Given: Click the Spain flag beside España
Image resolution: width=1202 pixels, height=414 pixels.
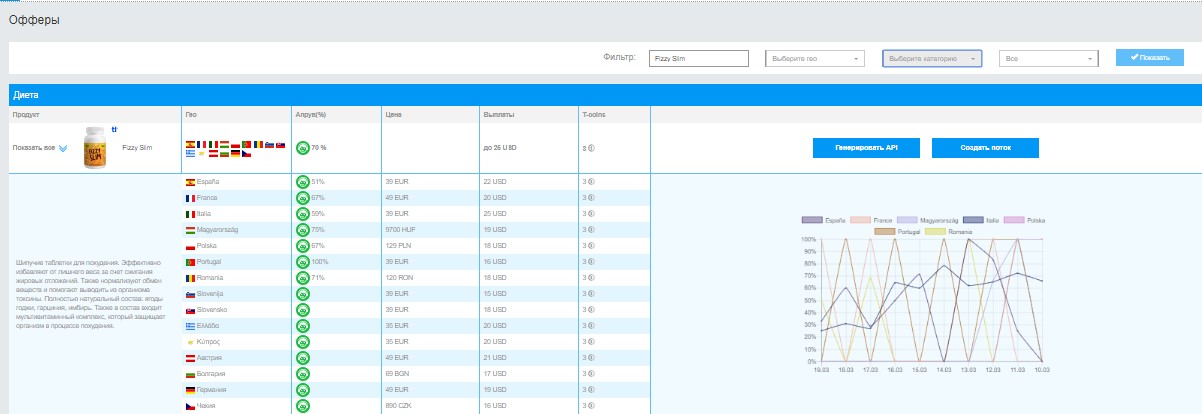Looking at the screenshot, I should tap(190, 182).
